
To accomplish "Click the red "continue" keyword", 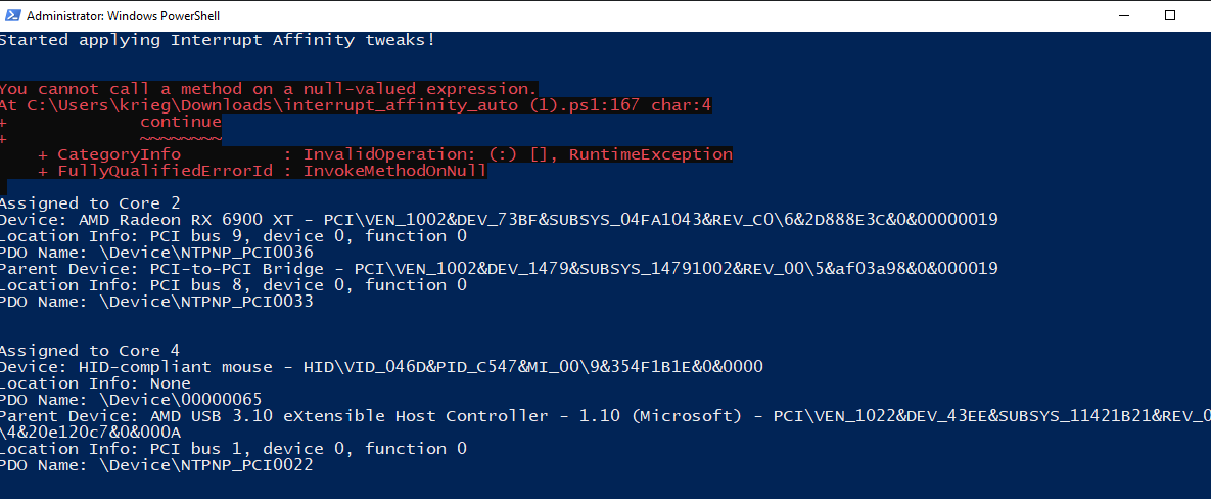I will [180, 122].
